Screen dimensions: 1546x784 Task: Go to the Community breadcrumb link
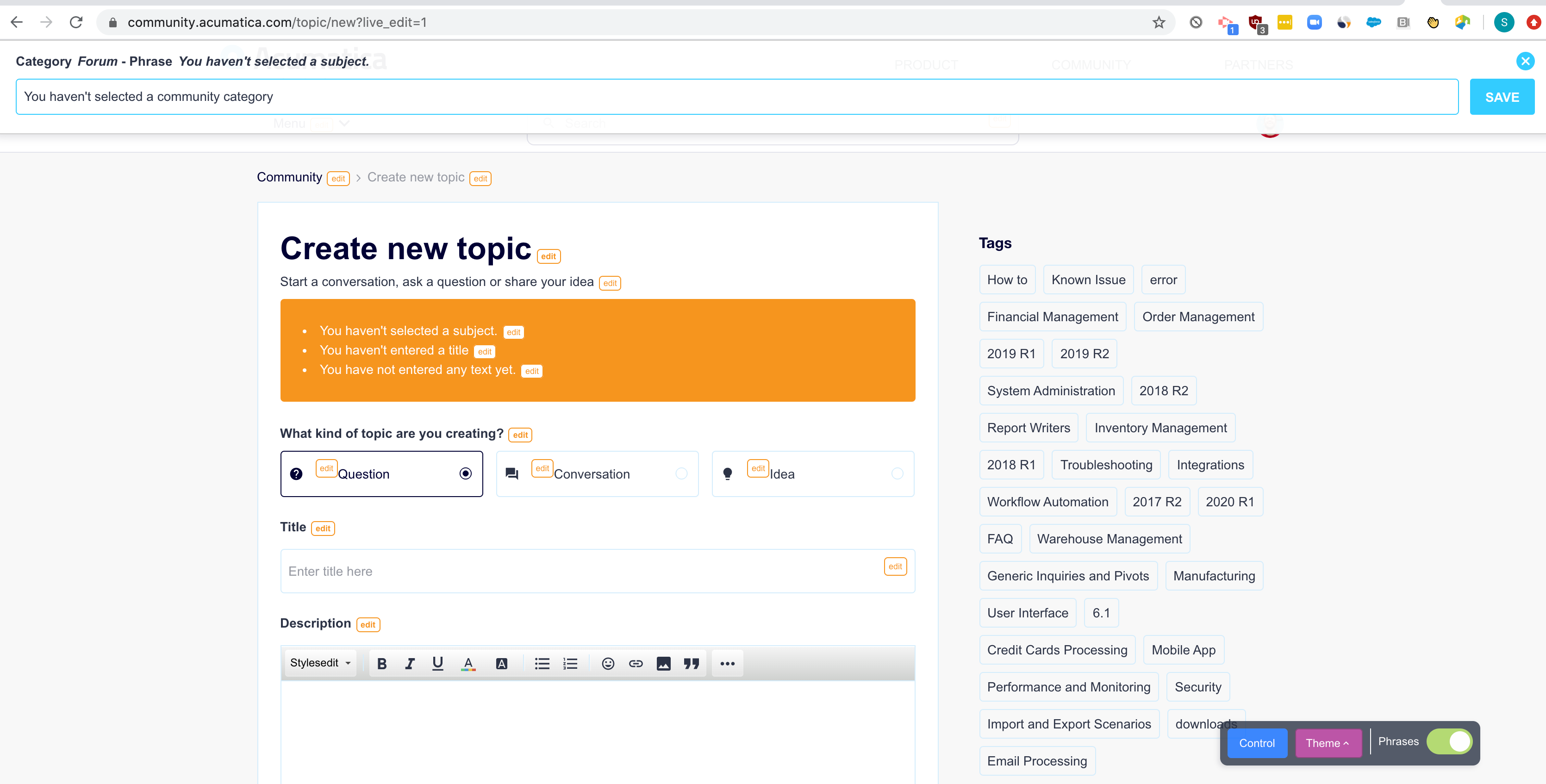coord(289,177)
